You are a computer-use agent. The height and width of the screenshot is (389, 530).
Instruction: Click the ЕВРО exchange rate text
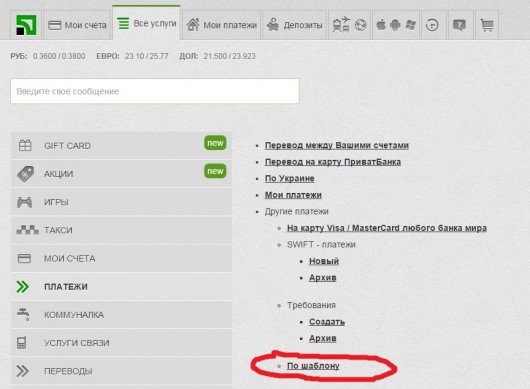coord(132,56)
